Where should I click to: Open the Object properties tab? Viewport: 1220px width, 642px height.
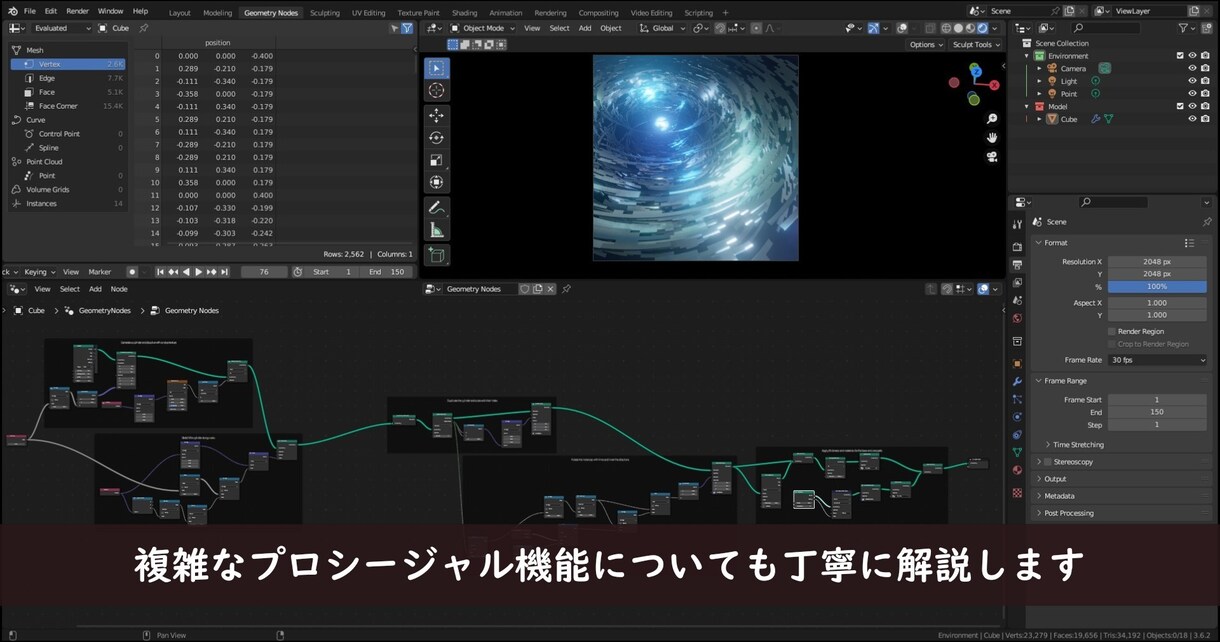[x=1017, y=364]
